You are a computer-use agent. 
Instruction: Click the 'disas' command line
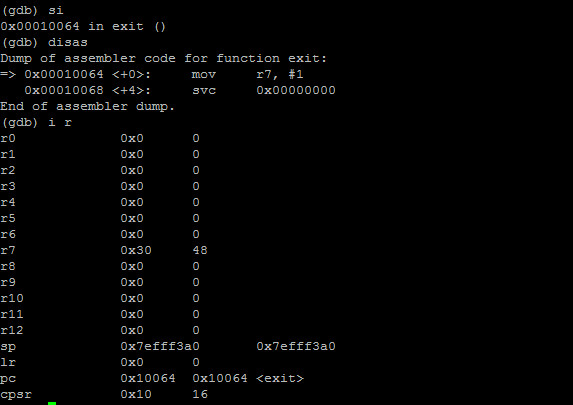[44, 42]
